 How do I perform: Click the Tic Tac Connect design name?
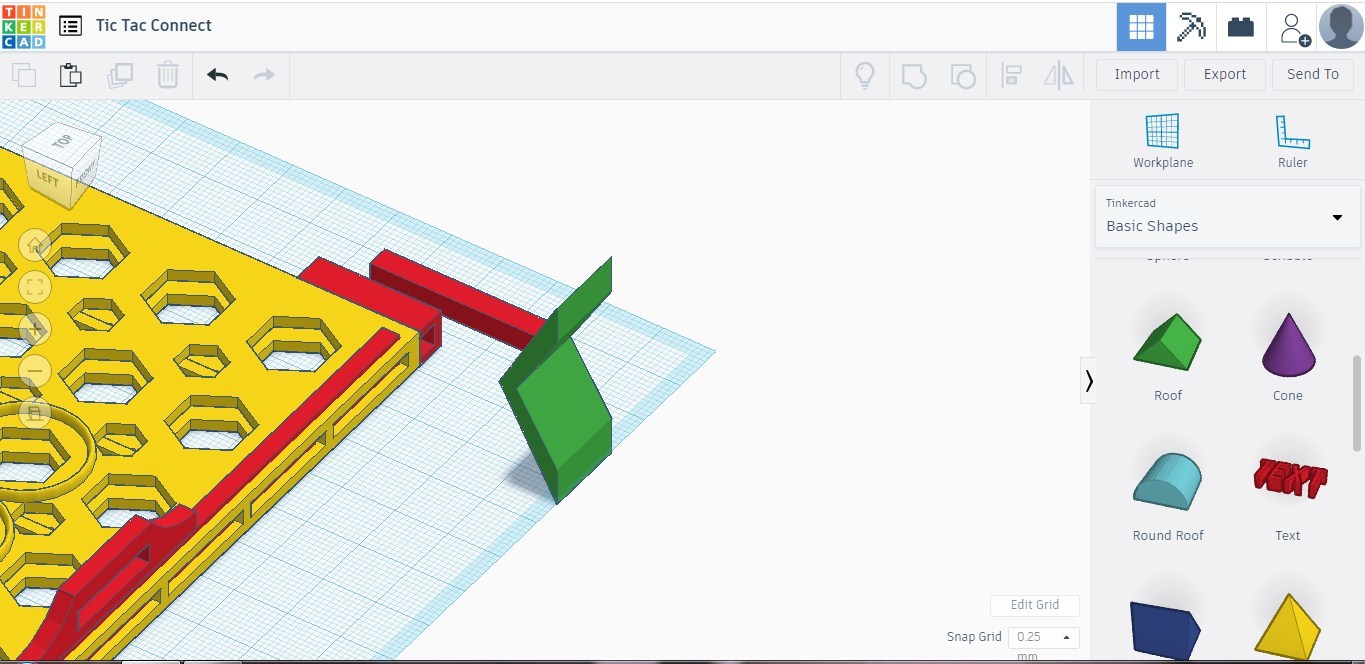point(154,26)
